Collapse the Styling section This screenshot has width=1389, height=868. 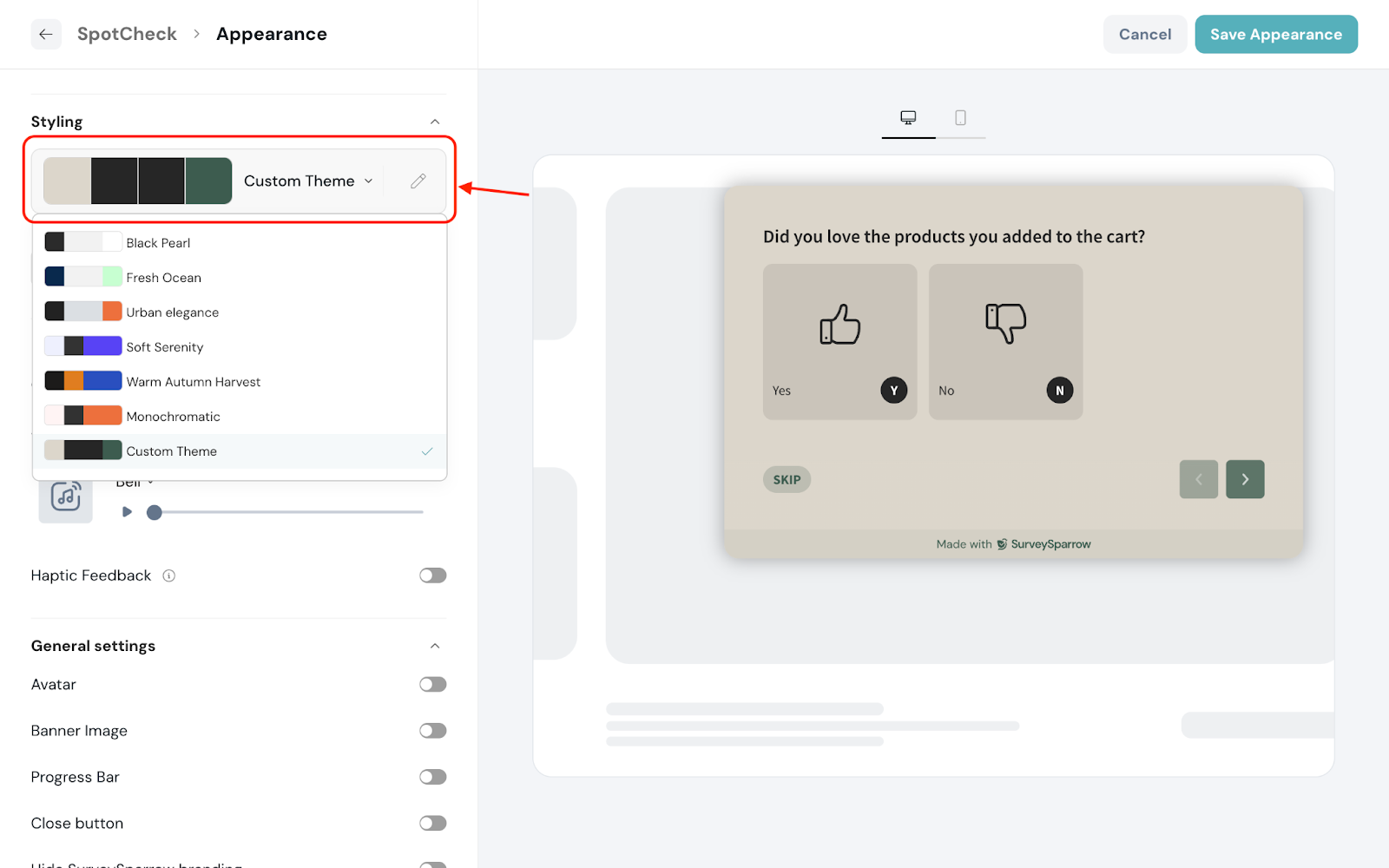click(435, 122)
